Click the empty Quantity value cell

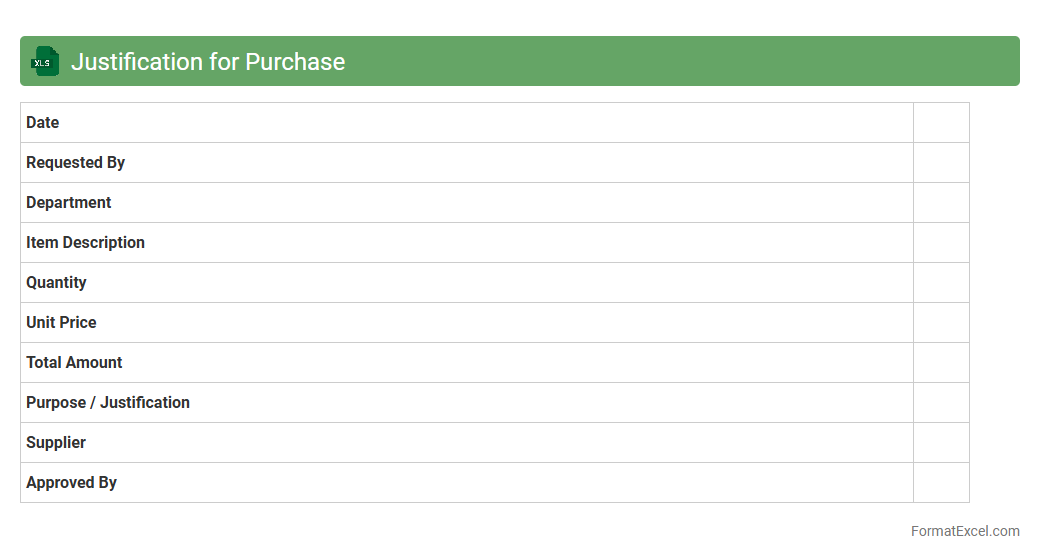pyautogui.click(x=941, y=283)
